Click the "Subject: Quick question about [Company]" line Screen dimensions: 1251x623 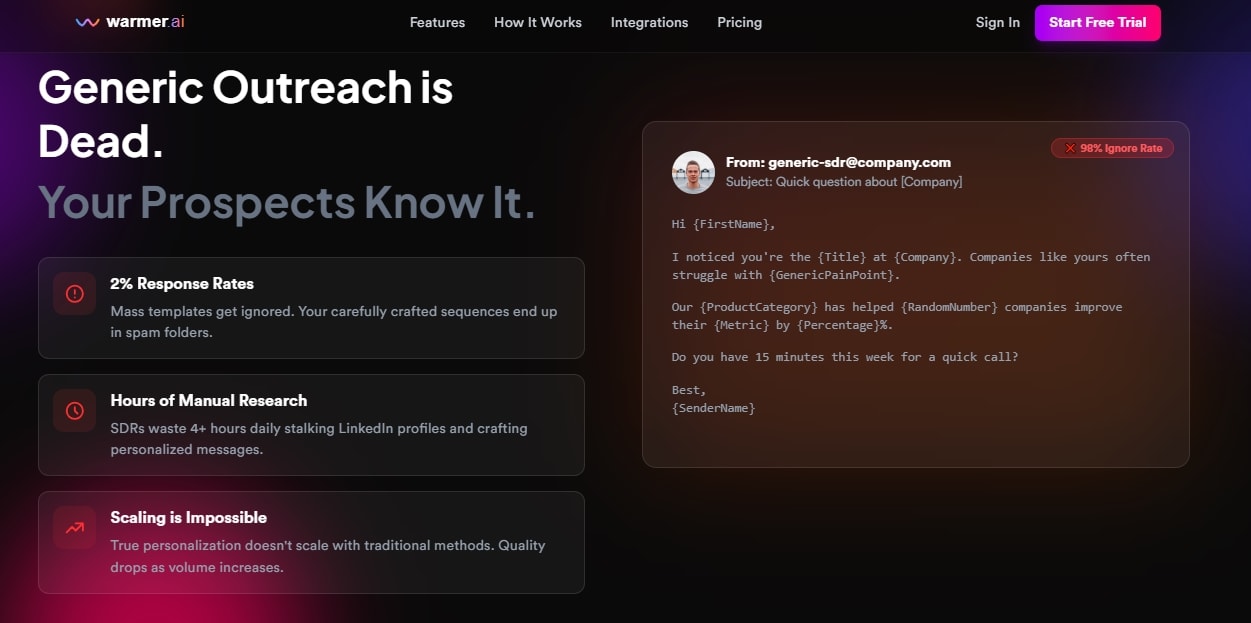(x=844, y=182)
